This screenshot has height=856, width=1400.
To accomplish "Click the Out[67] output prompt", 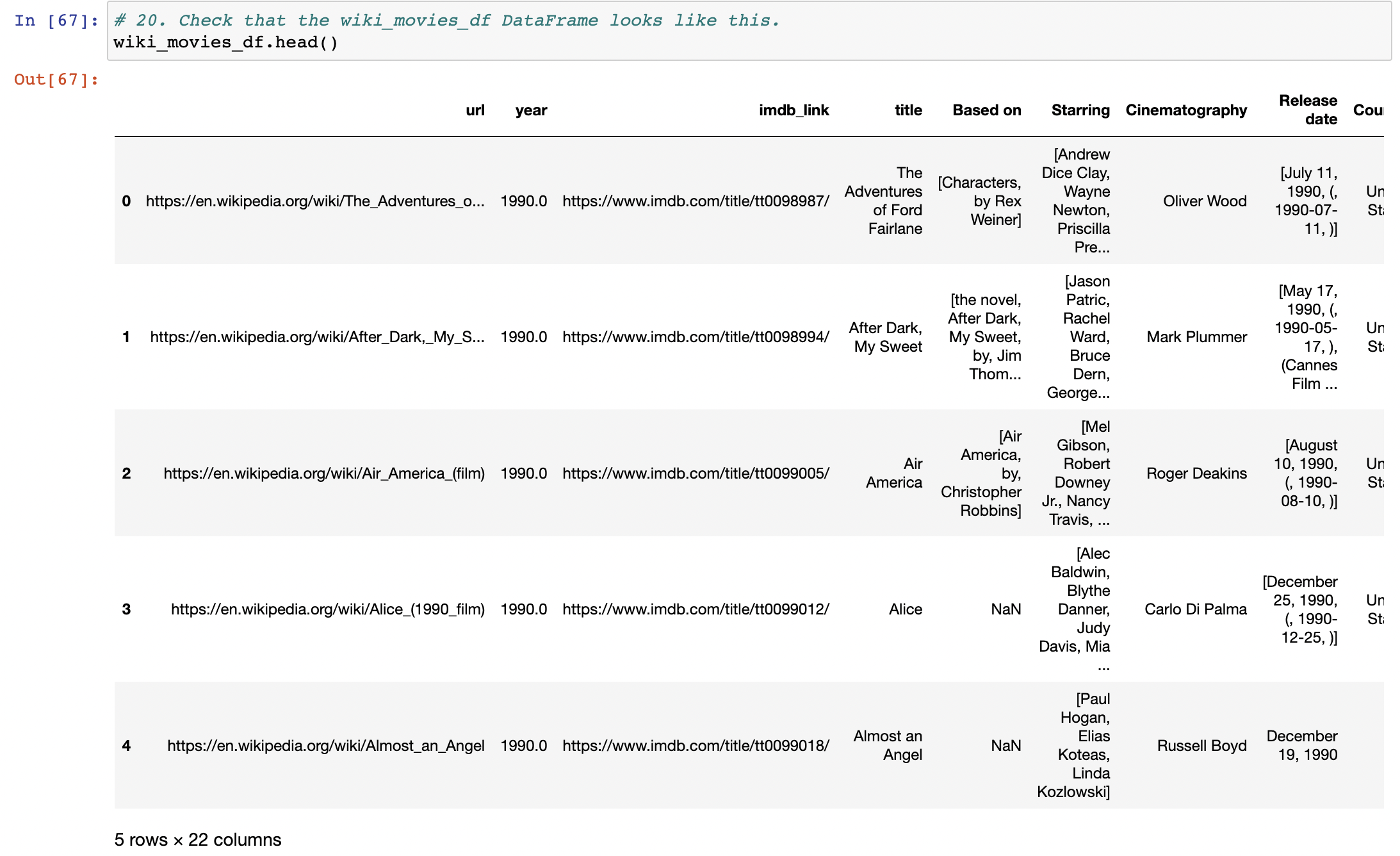I will [x=56, y=79].
